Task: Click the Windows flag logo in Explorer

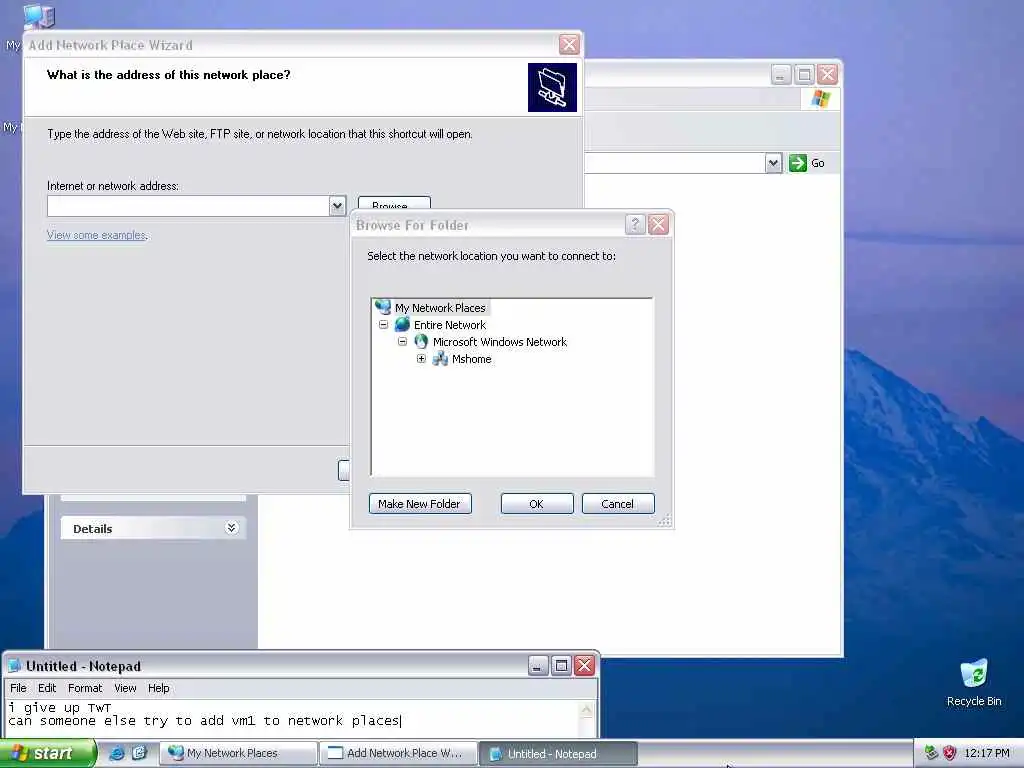Action: point(820,99)
